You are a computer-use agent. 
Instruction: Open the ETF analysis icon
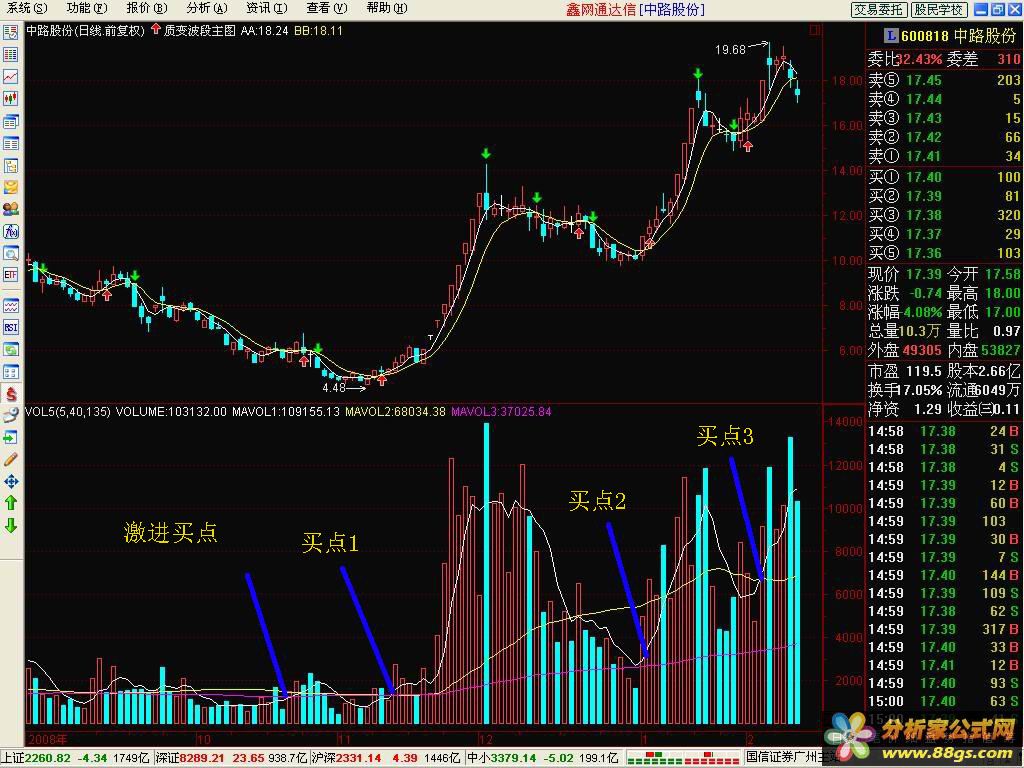10,275
